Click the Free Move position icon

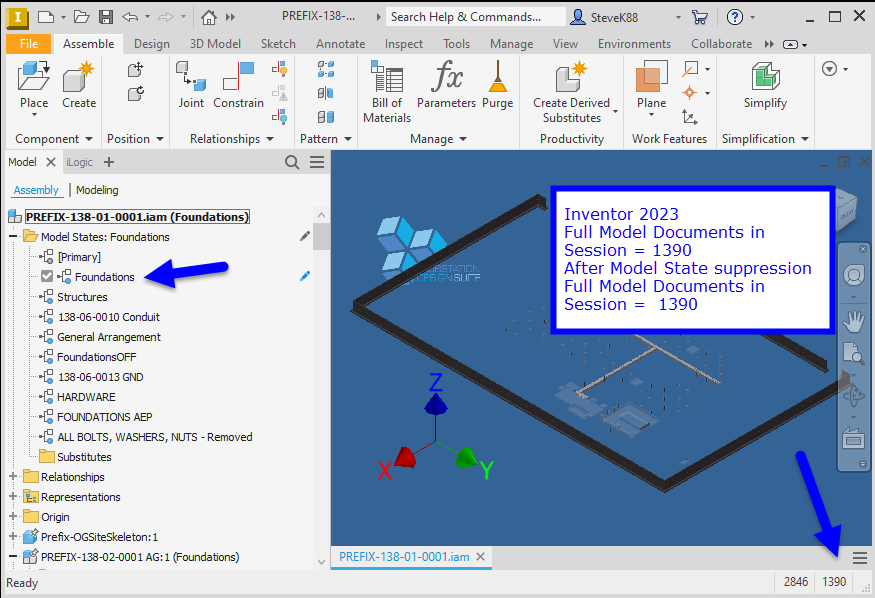click(136, 70)
